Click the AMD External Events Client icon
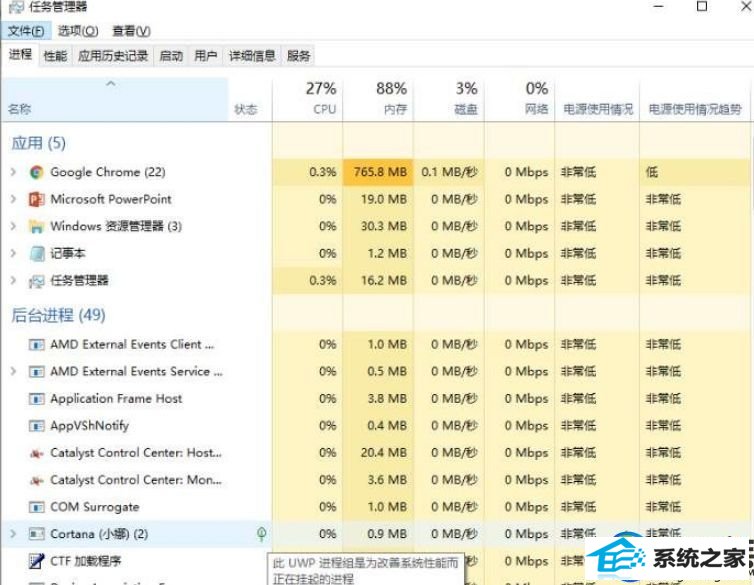Screen dimensions: 754x585 [37, 345]
